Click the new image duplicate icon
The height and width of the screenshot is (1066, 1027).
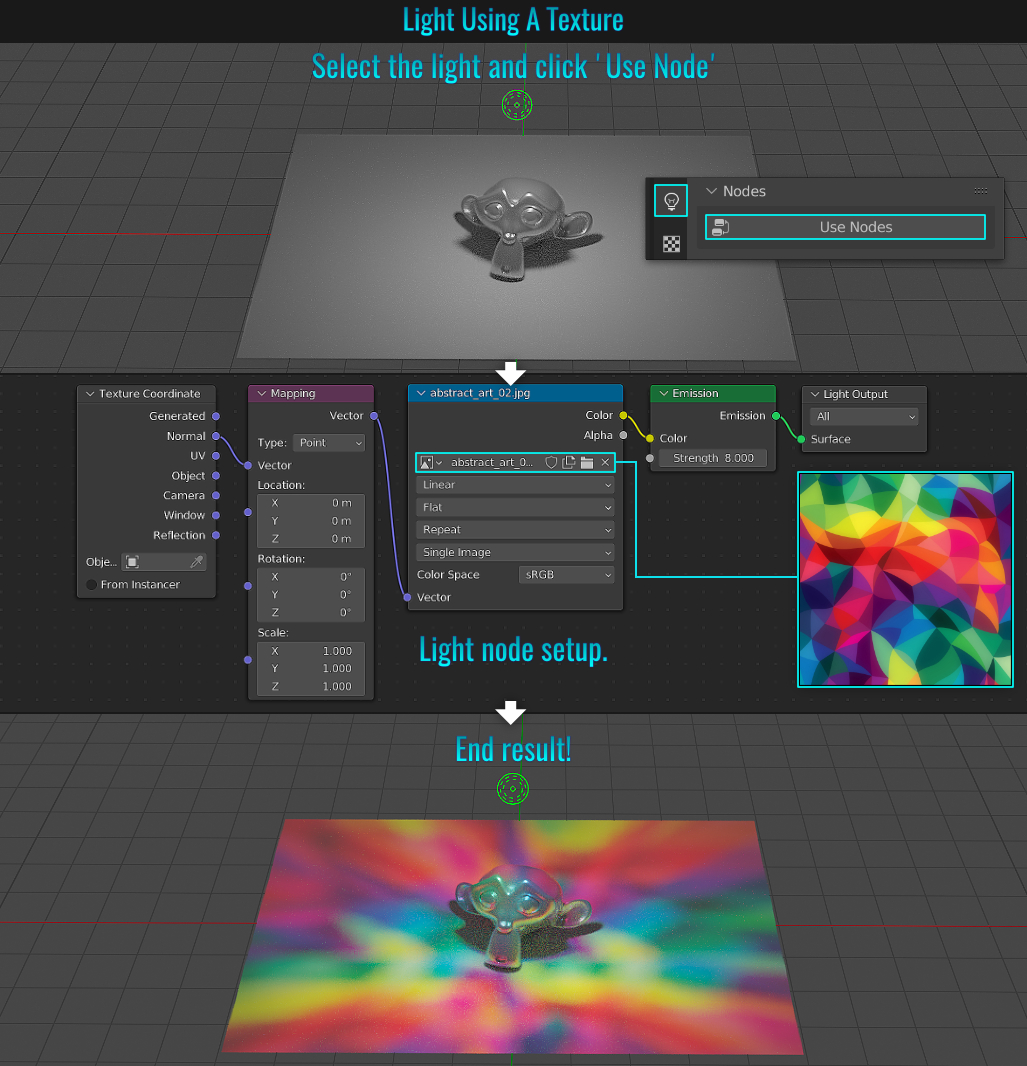click(569, 462)
